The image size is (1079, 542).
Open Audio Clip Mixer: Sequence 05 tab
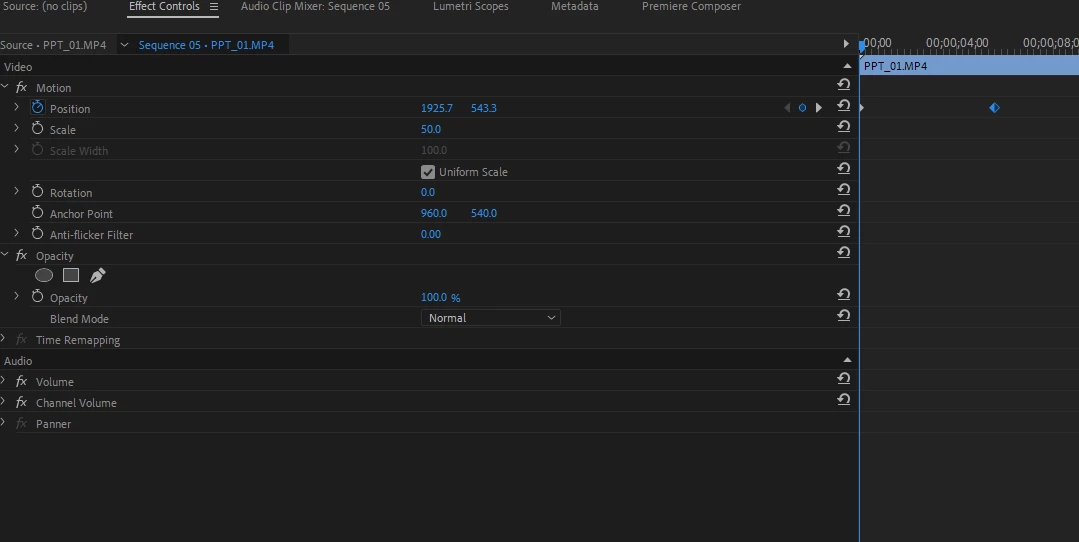pos(315,6)
